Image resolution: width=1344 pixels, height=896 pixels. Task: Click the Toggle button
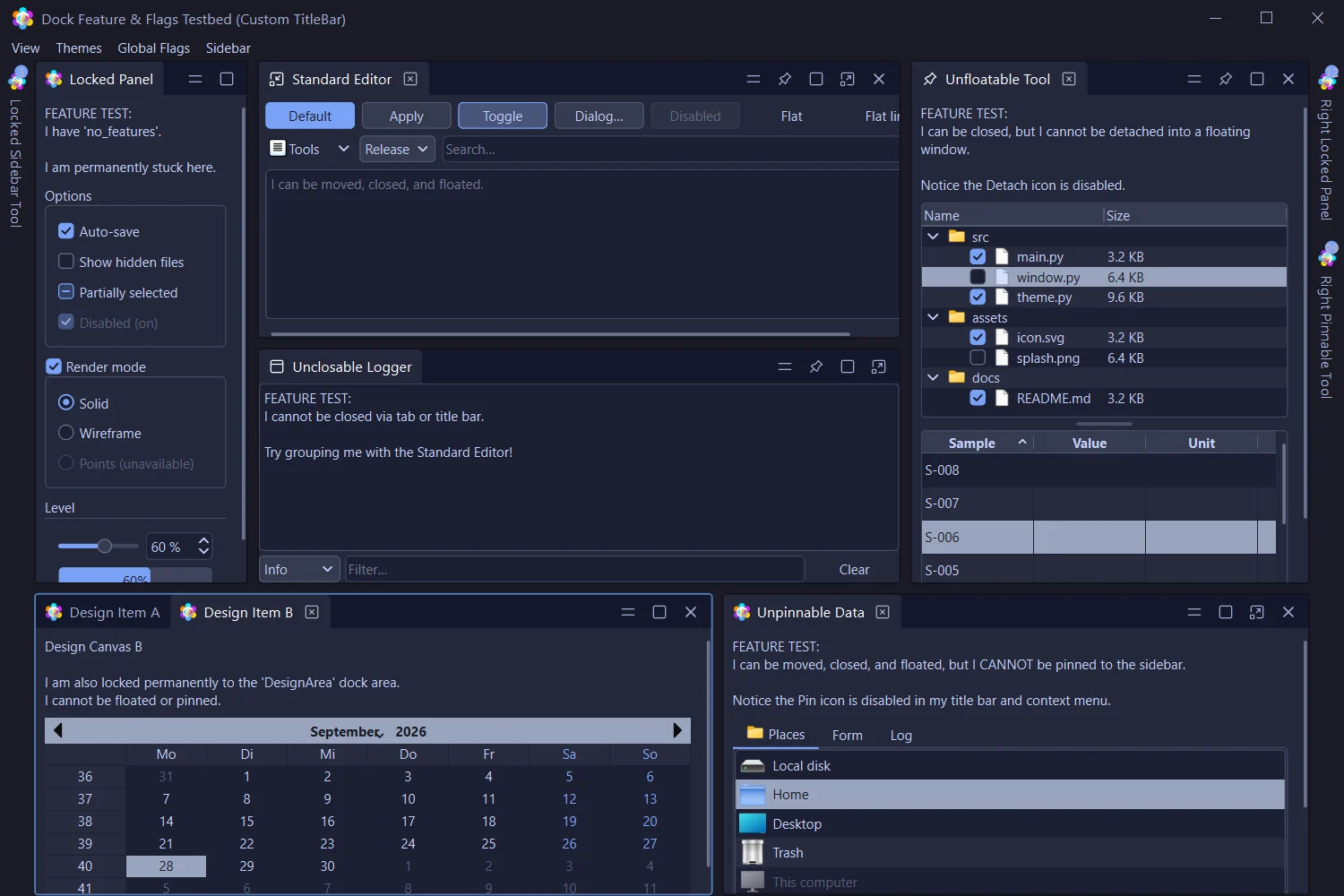503,116
